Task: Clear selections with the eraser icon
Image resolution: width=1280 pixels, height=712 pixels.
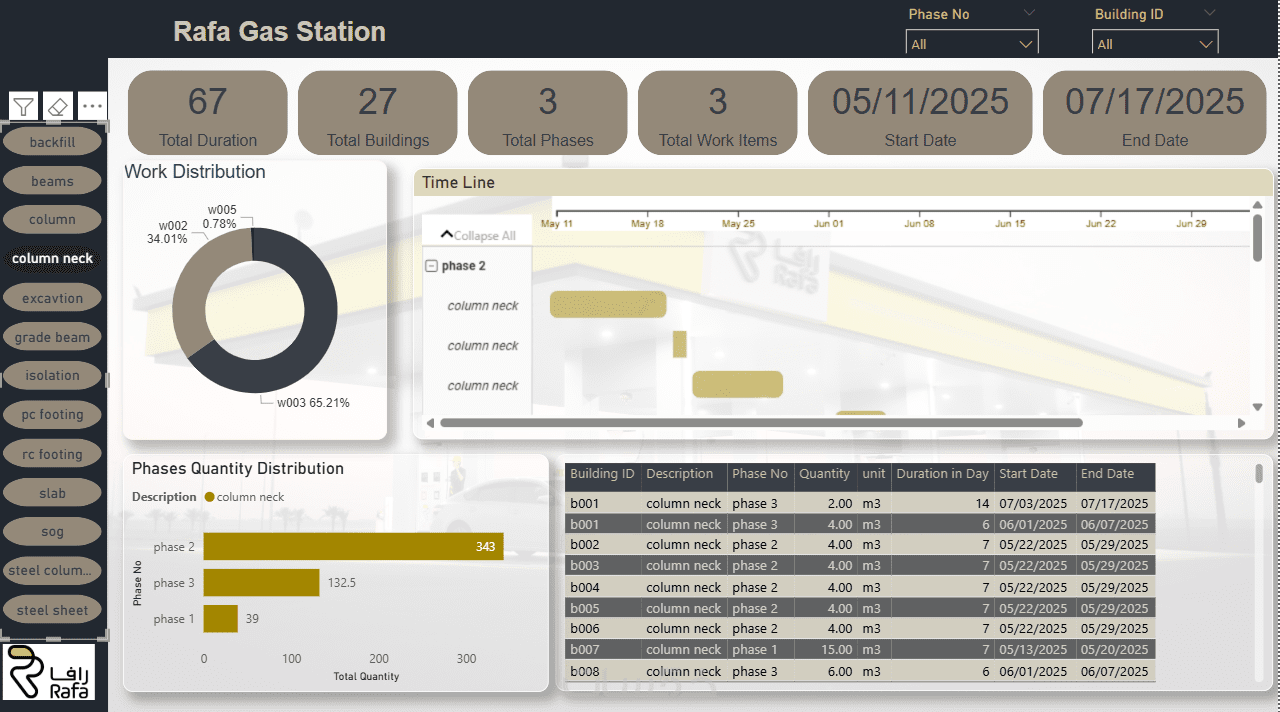Action: pyautogui.click(x=58, y=106)
